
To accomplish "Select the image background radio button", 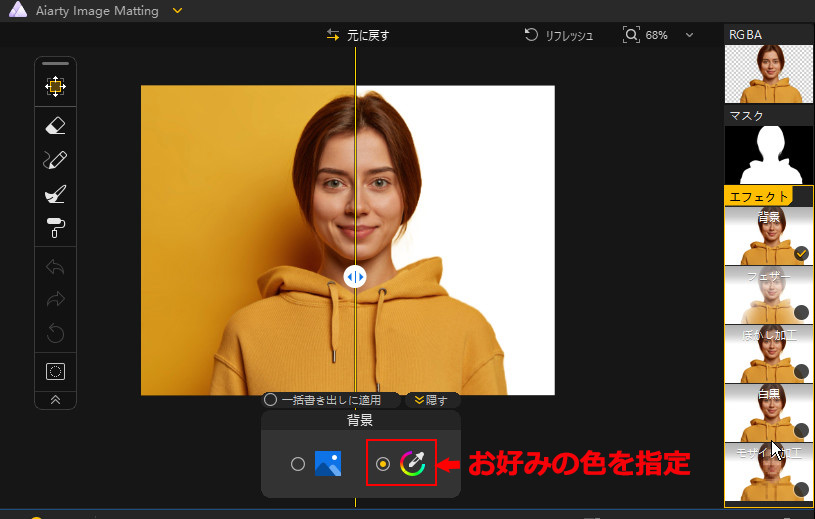I will (x=298, y=464).
